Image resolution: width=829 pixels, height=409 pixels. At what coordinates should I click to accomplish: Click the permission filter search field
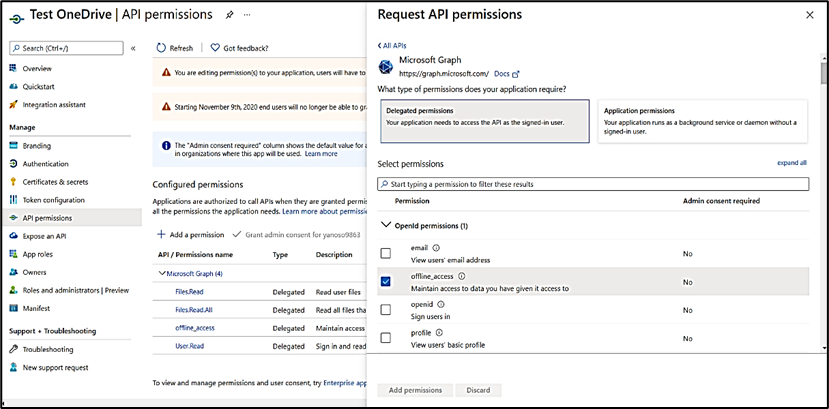(593, 184)
